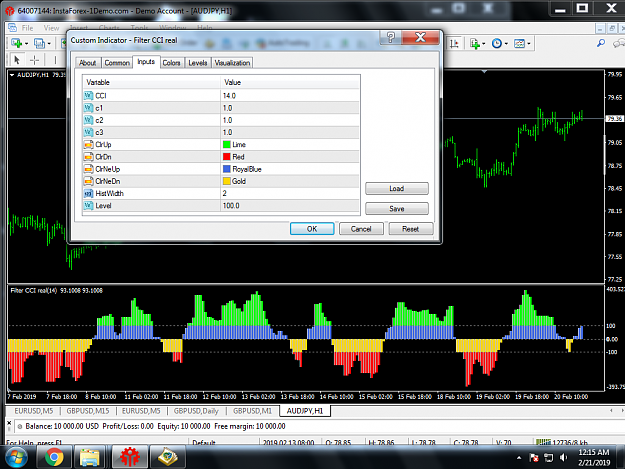Click the New Chart toolbar icon

pos(17,43)
